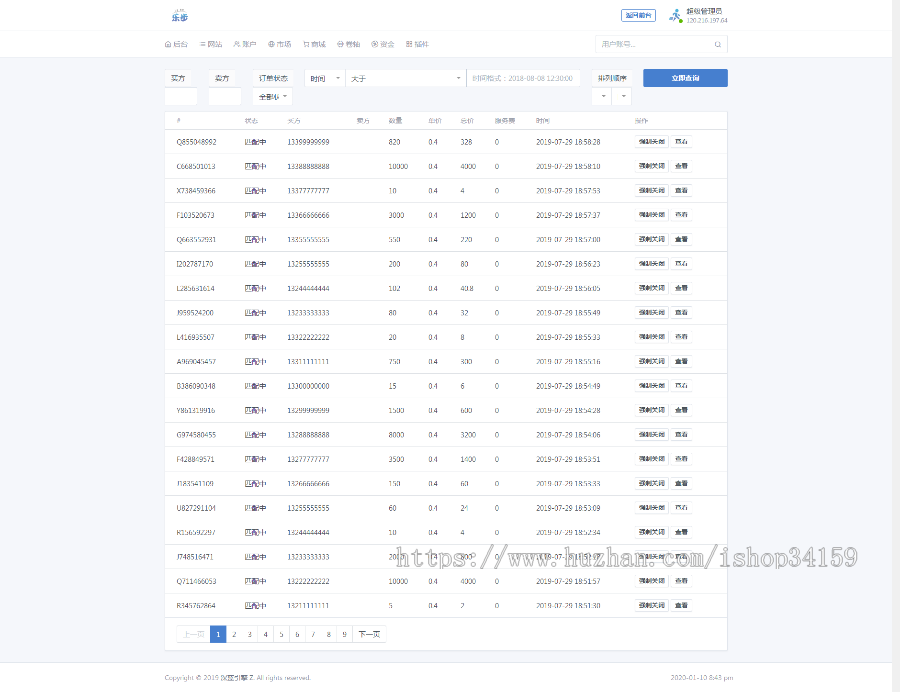The height and width of the screenshot is (692, 900).
Task: Open a 排列顺序 sorting dropdown
Action: click(604, 95)
